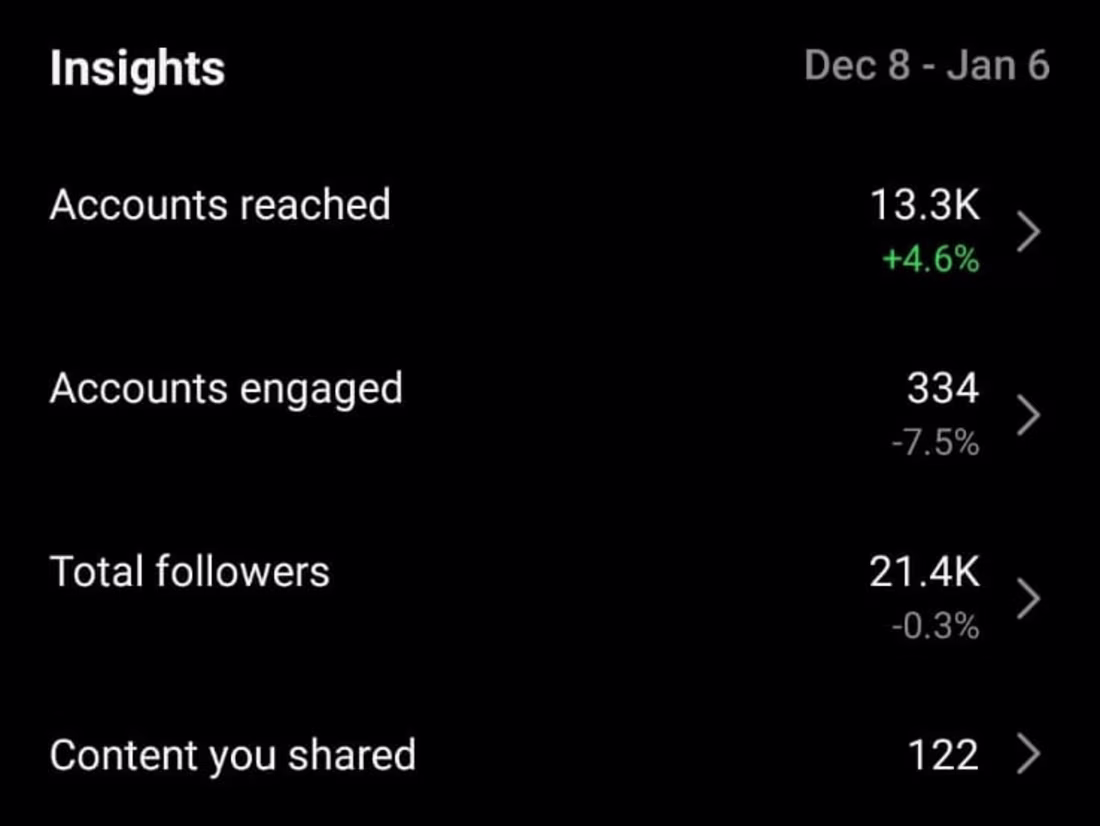The width and height of the screenshot is (1100, 826).
Task: Open the Total followers label
Action: pyautogui.click(x=190, y=572)
